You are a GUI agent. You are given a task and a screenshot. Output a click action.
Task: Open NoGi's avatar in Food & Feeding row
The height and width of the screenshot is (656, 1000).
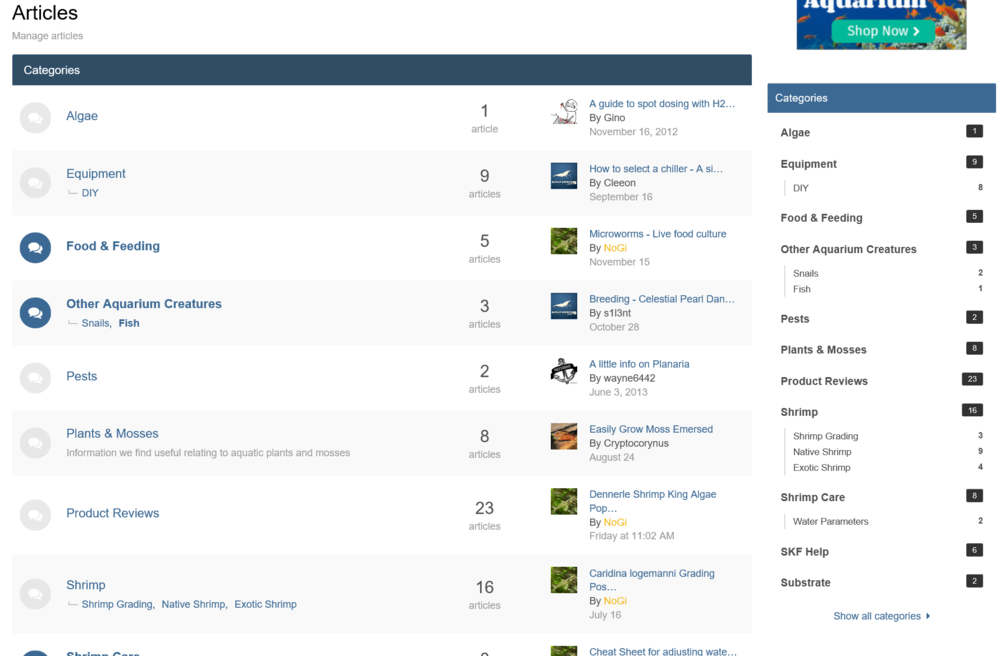point(564,241)
